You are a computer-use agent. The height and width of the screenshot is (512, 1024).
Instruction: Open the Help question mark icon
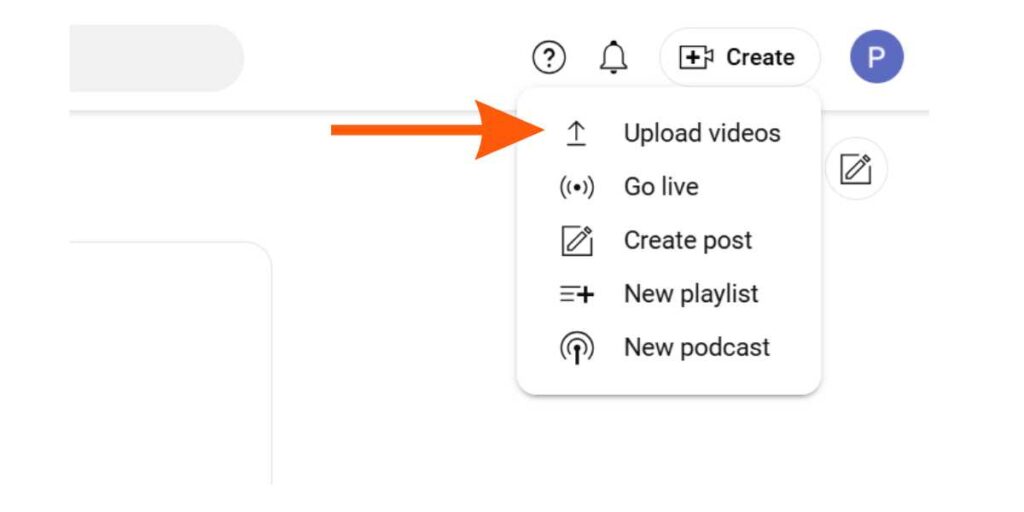pyautogui.click(x=549, y=58)
